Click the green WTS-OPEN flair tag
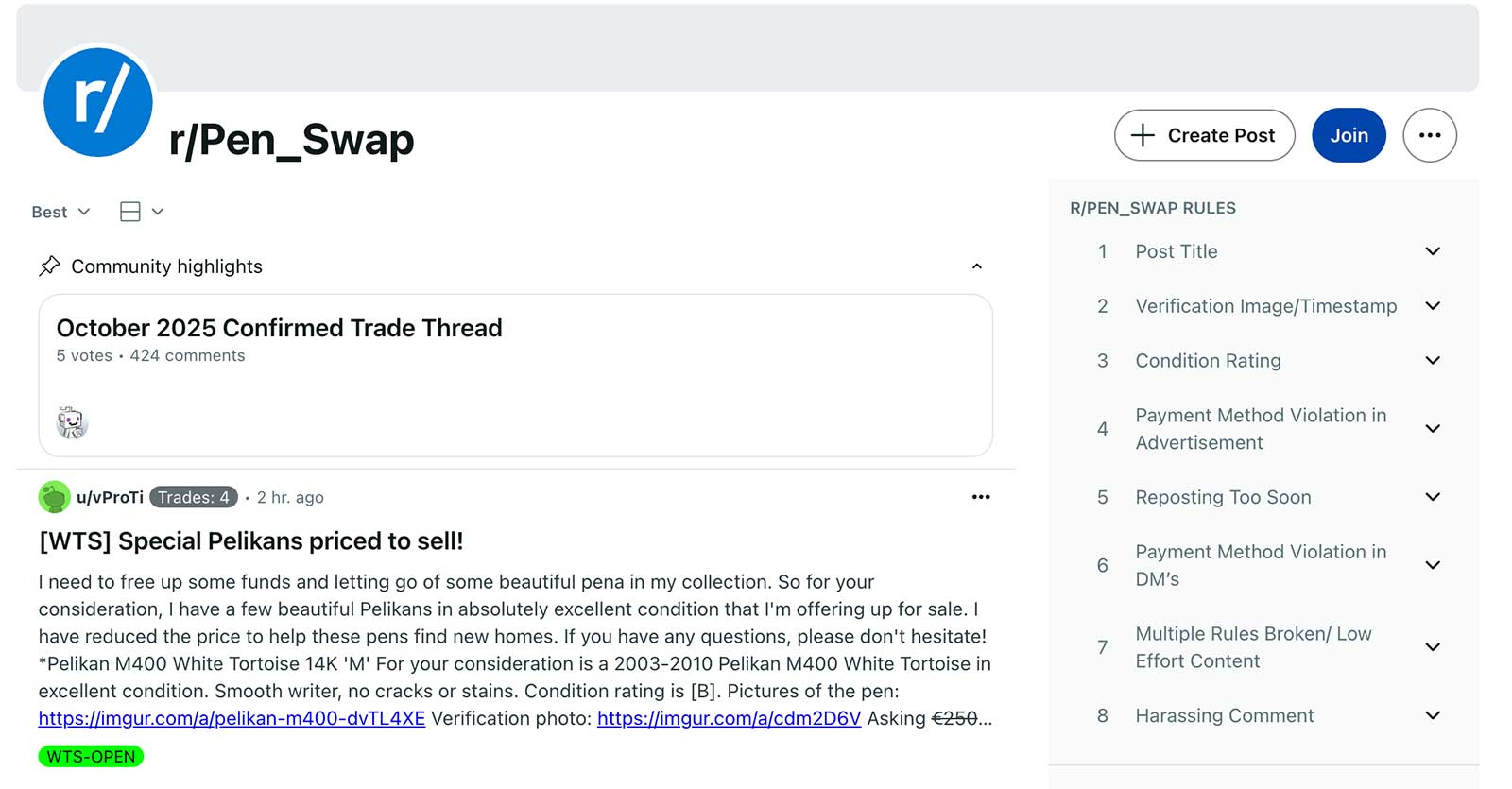Screen dimensions: 1512x789 coord(91,757)
